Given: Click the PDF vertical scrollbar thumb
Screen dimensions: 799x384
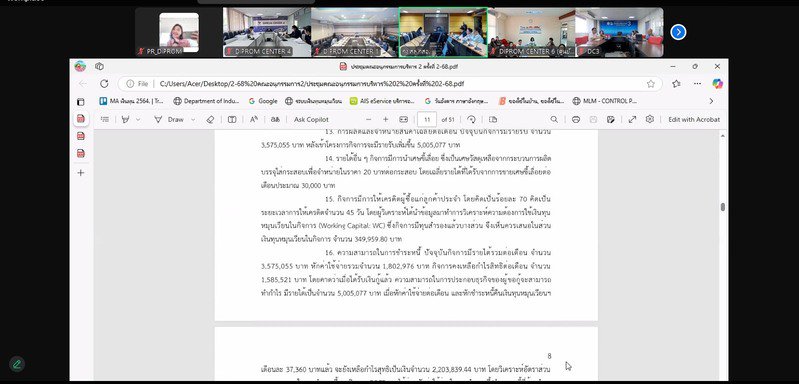Looking at the screenshot, I should (x=723, y=207).
